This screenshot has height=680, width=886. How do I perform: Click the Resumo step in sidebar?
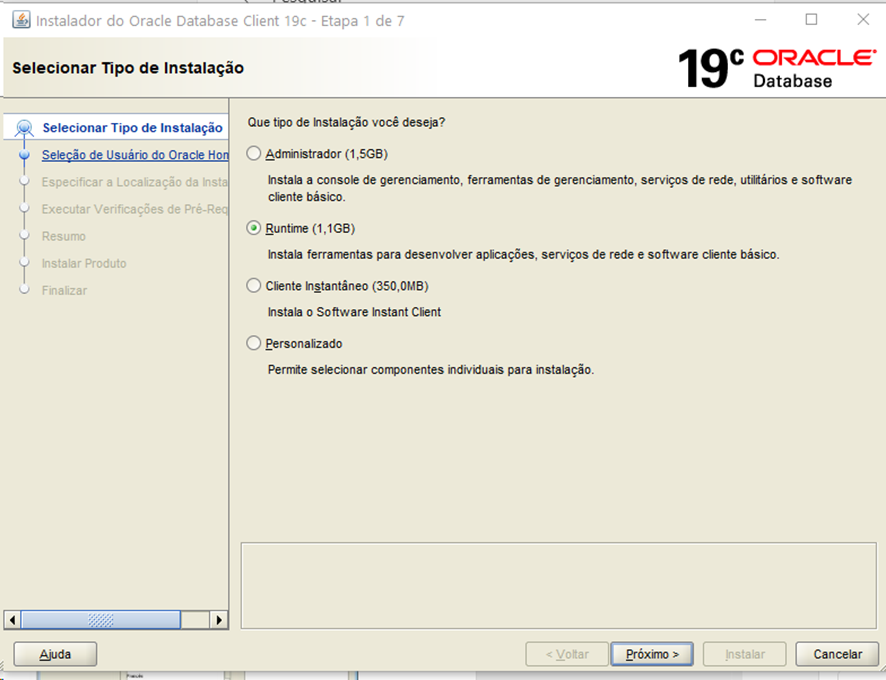64,236
